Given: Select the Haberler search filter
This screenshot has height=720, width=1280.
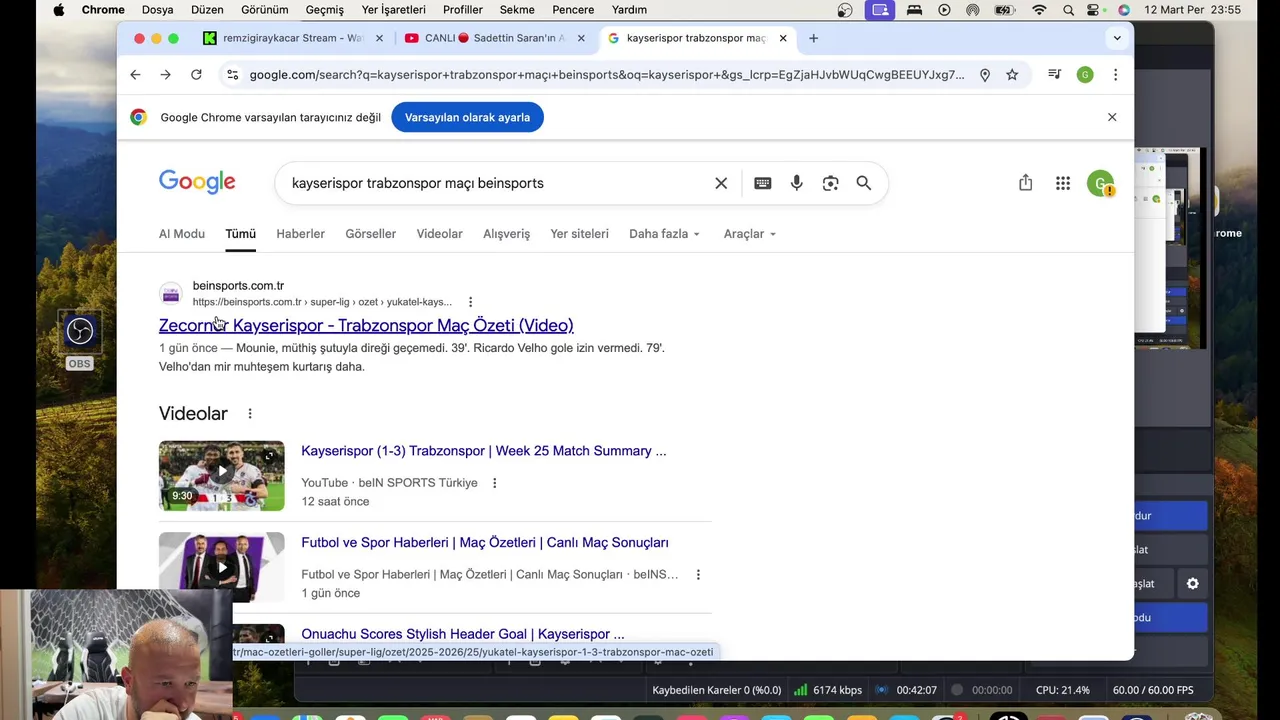Looking at the screenshot, I should point(301,234).
